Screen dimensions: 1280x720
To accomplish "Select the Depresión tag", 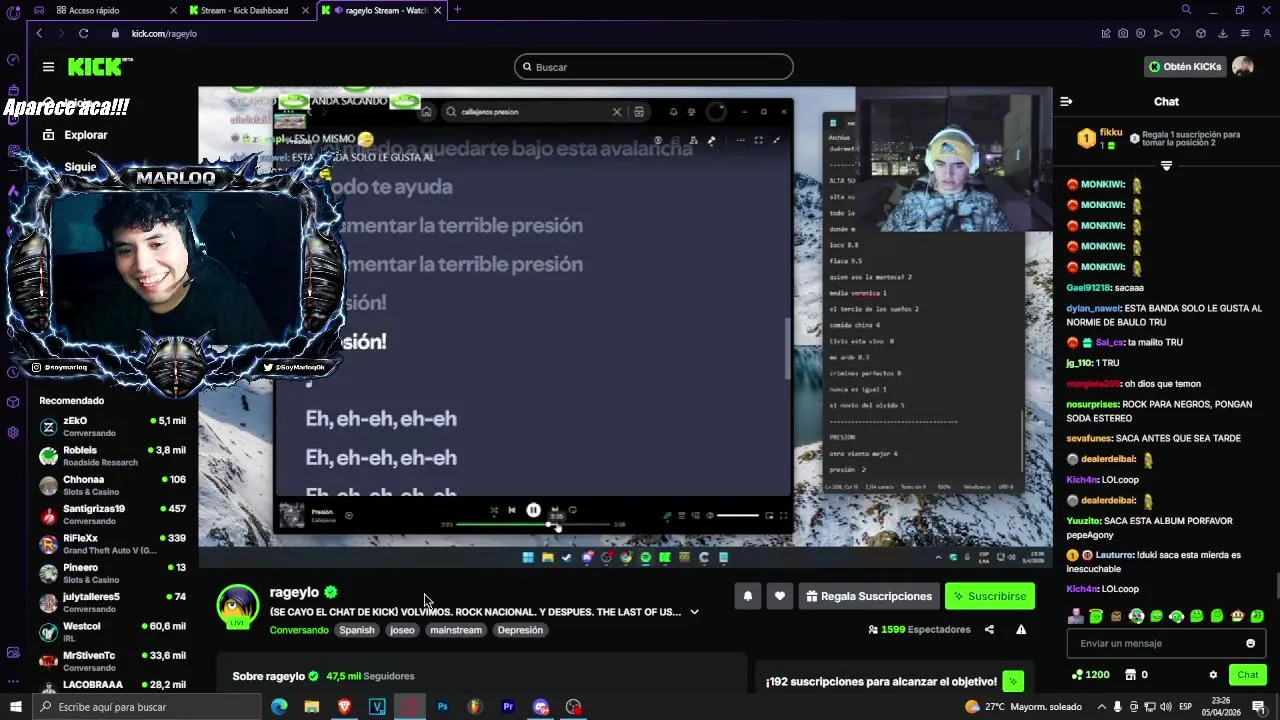I will 520,630.
